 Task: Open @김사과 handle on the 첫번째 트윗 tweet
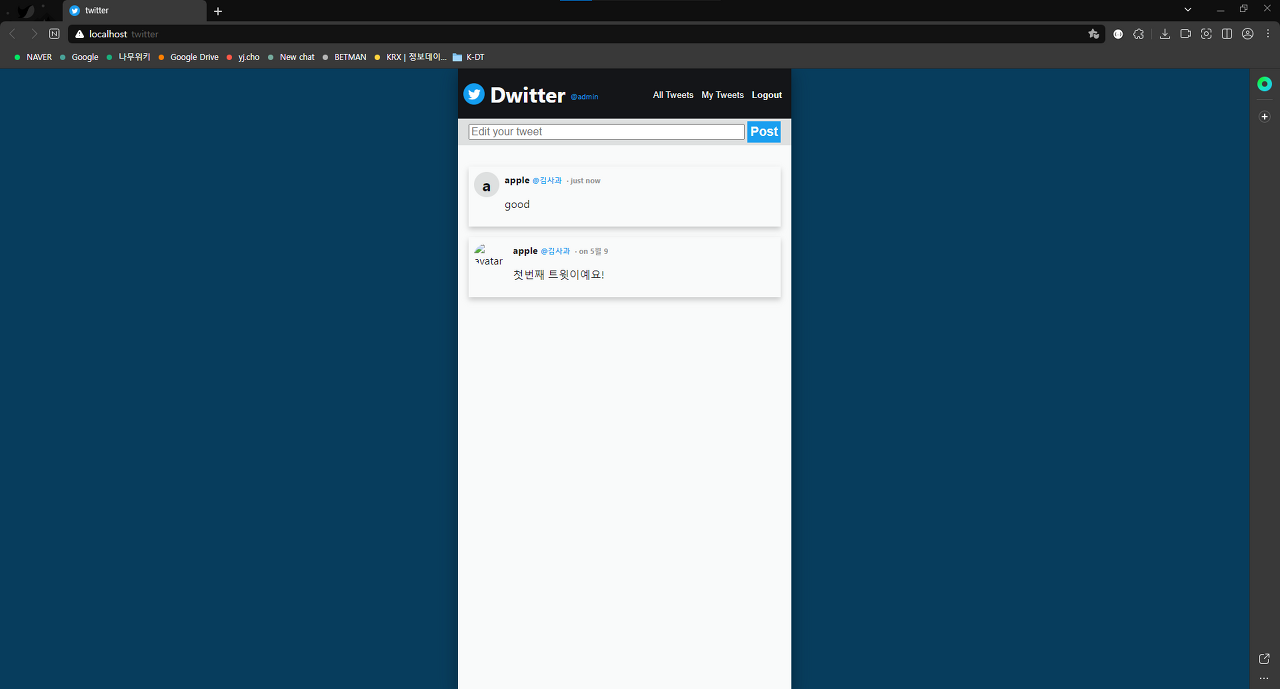click(555, 251)
